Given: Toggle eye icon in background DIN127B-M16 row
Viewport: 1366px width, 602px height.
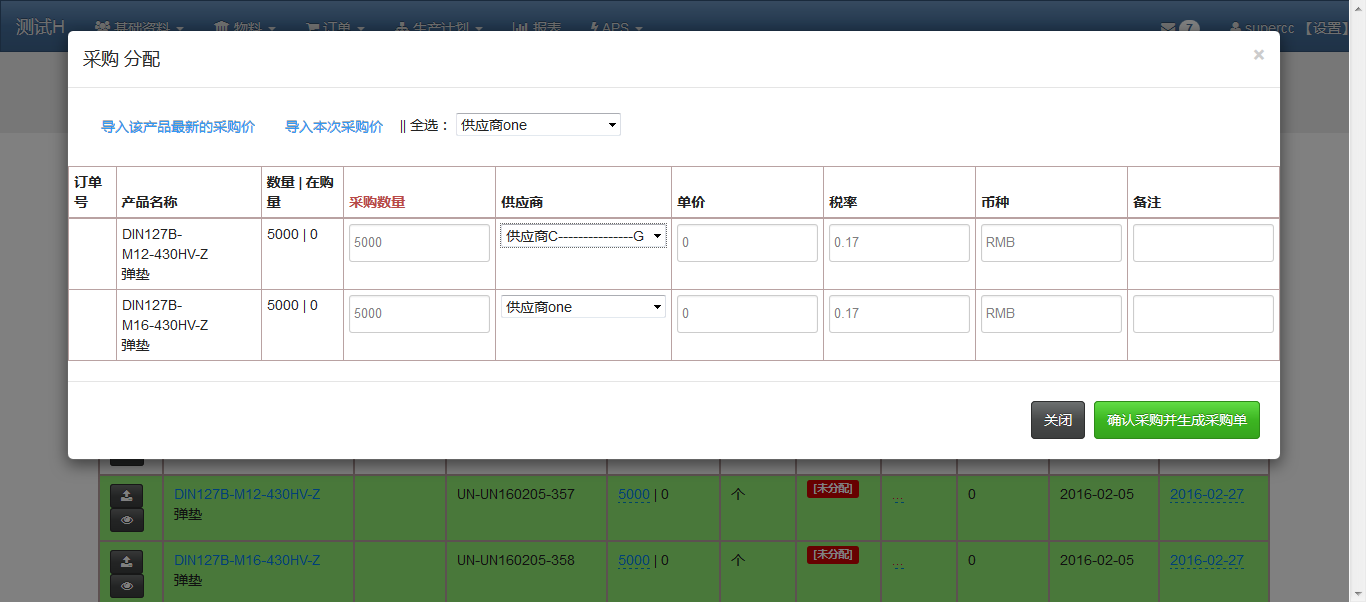Looking at the screenshot, I should [x=126, y=586].
